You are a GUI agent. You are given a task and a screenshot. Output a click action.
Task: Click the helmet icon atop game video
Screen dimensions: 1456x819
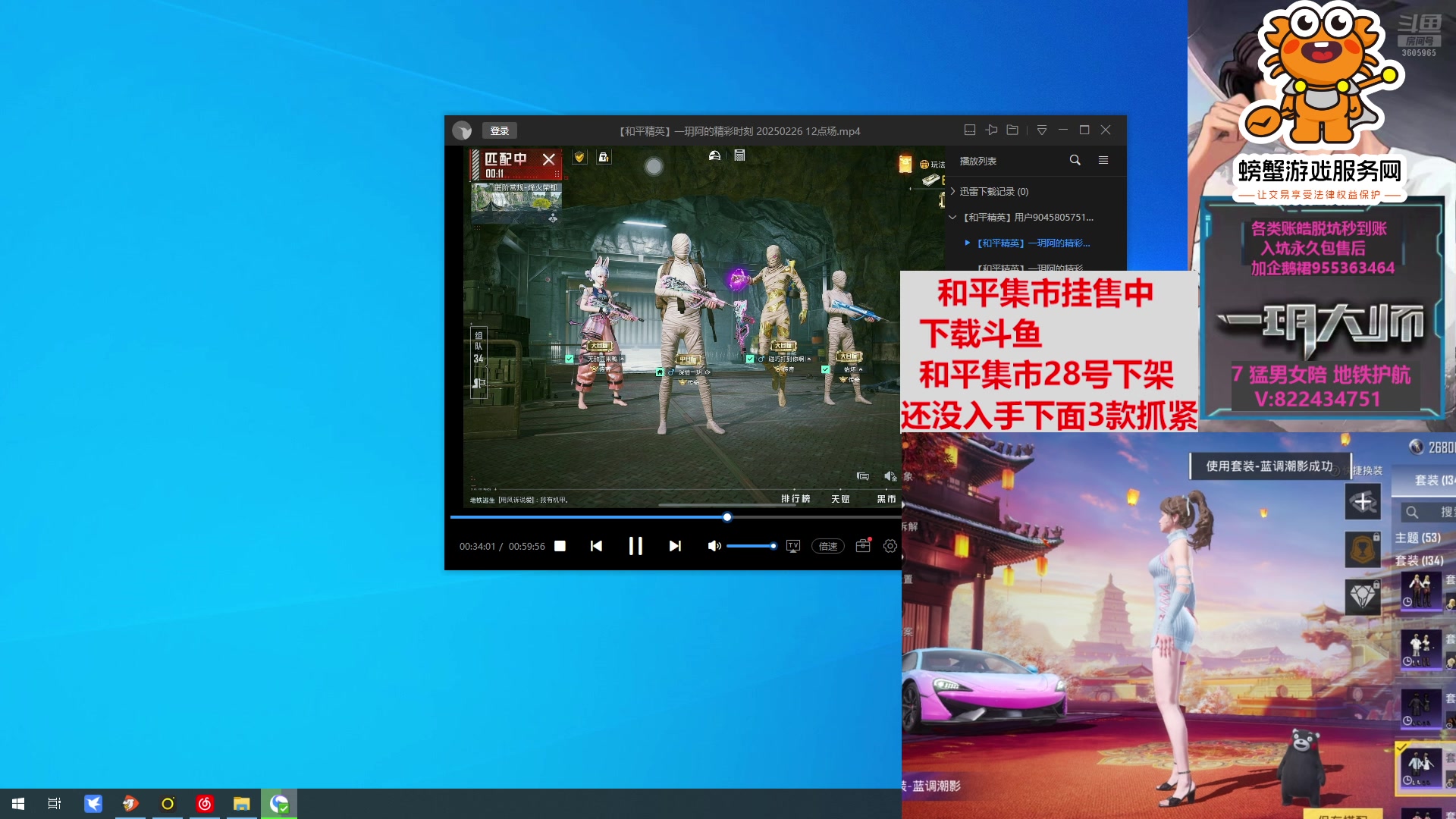pyautogui.click(x=714, y=155)
